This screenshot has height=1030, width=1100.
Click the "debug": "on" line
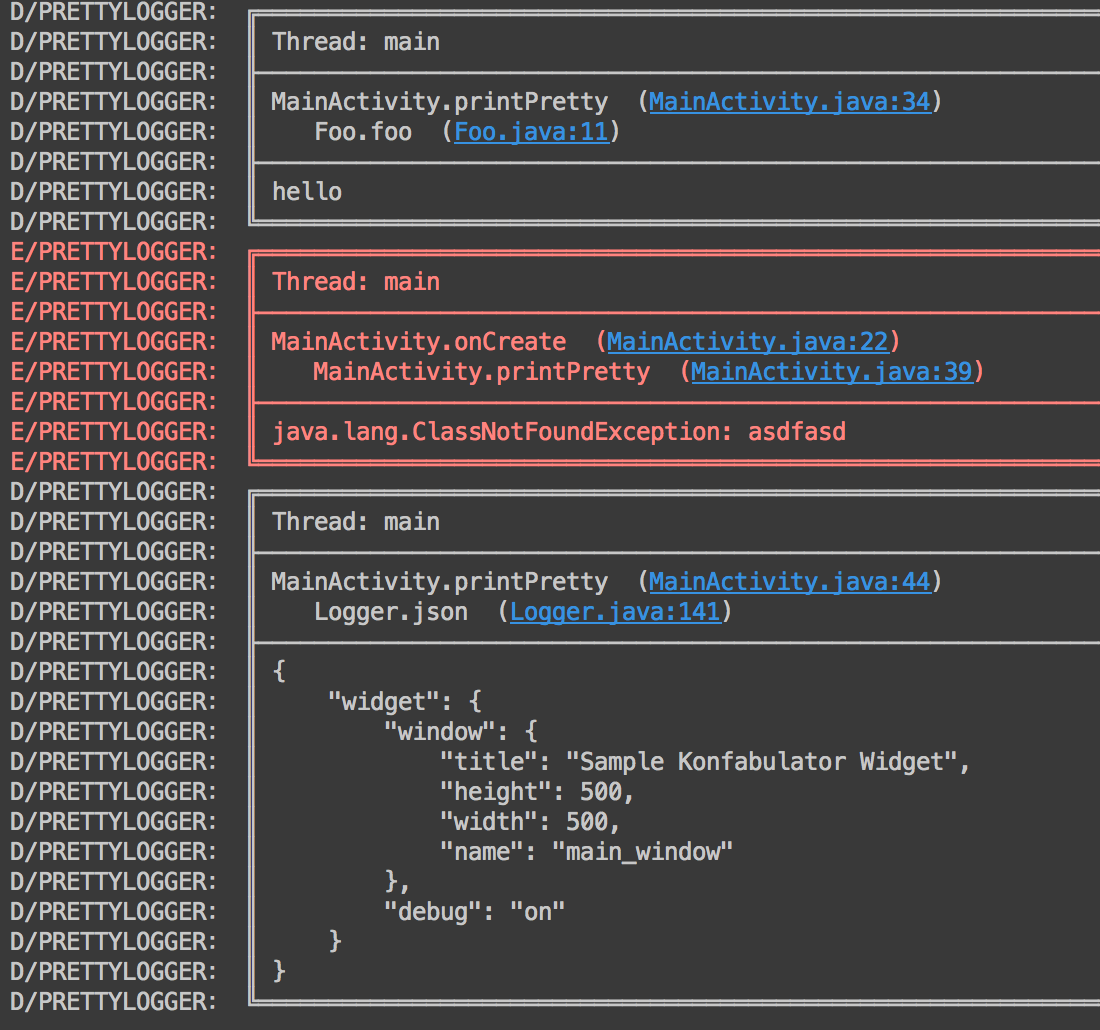click(474, 912)
